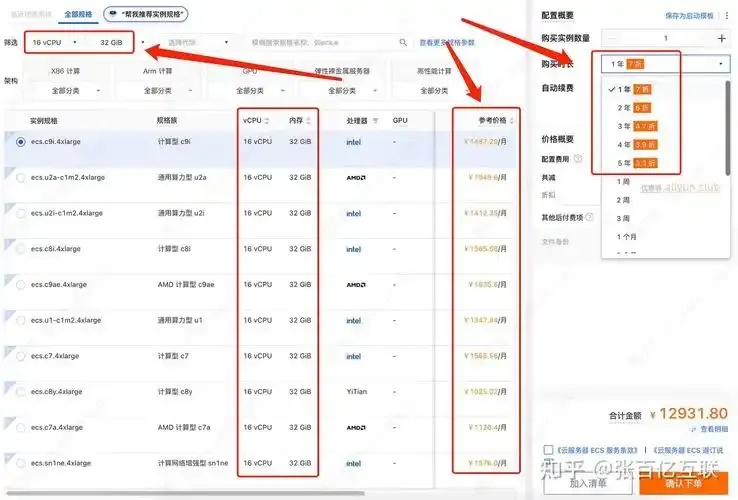Choose 1 年 7 折 in duration list
The width and height of the screenshot is (738, 500).
(665, 89)
